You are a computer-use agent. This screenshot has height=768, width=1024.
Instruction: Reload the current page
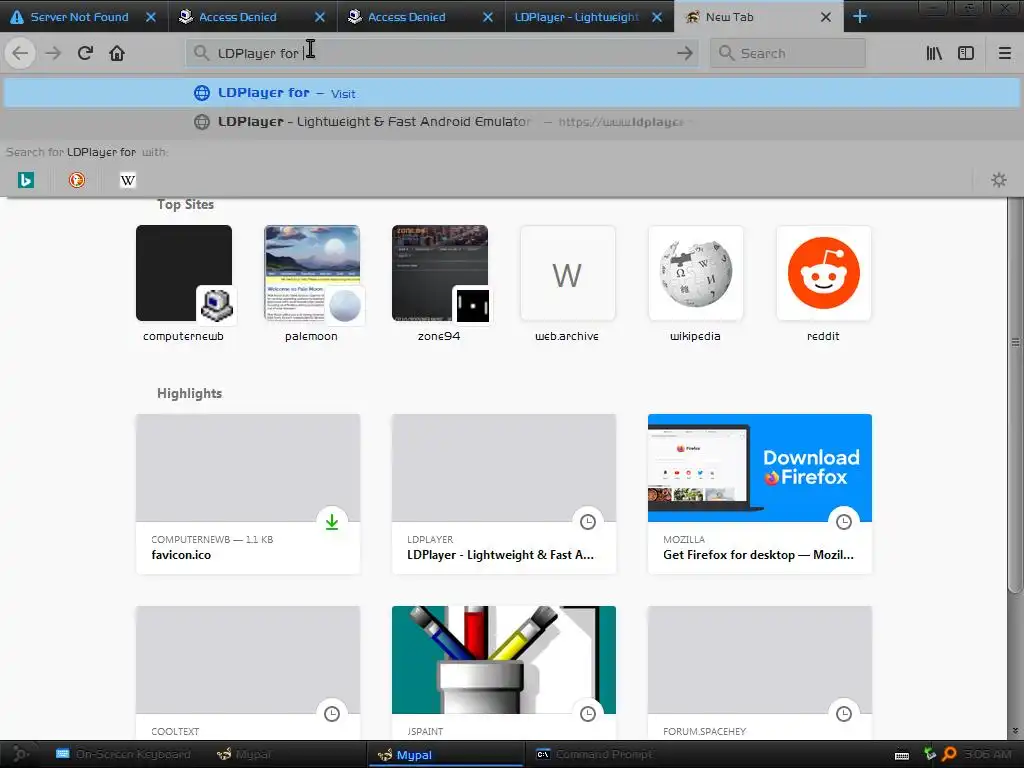tap(85, 54)
